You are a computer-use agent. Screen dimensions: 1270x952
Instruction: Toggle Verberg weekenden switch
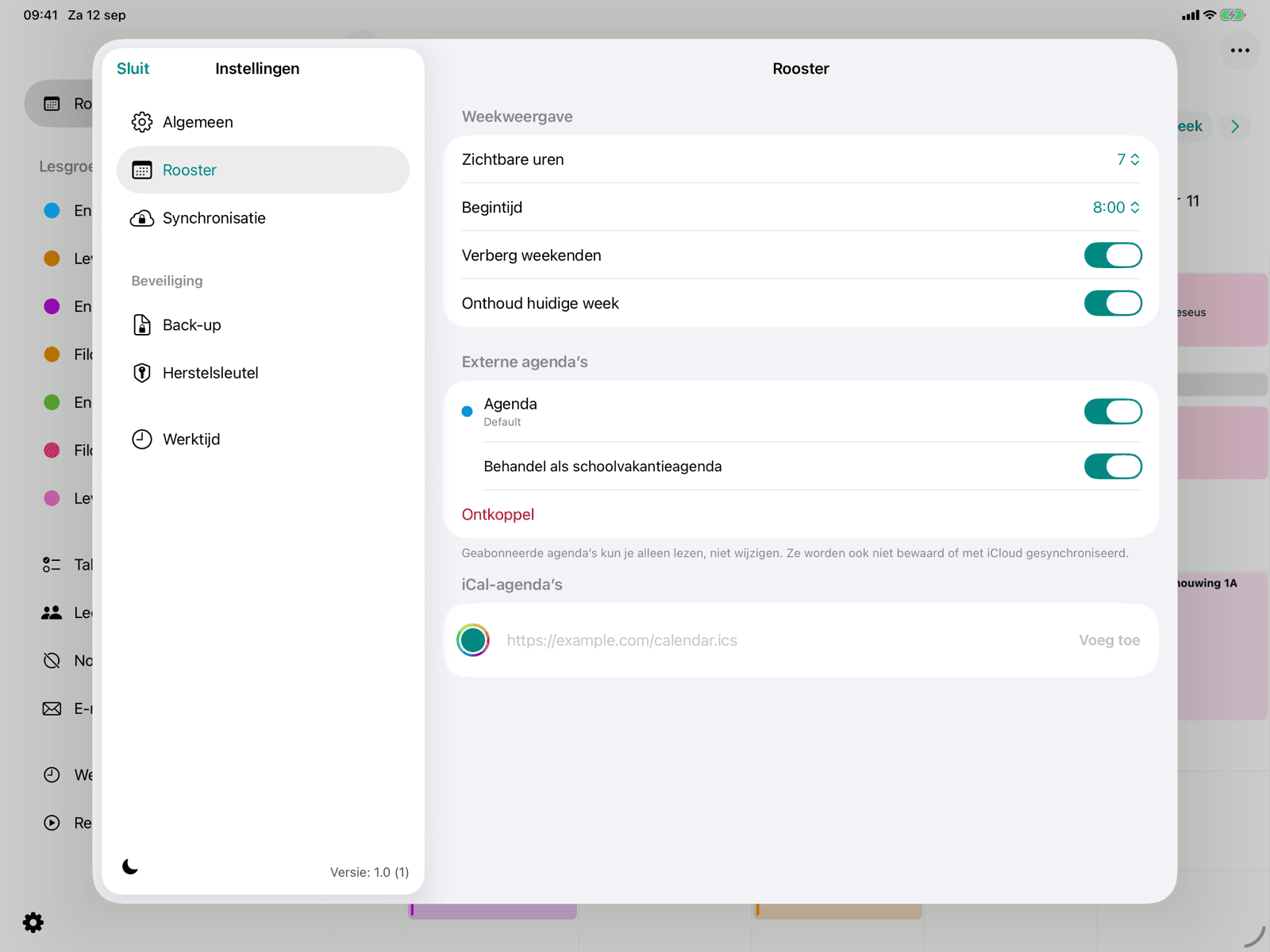click(1113, 255)
